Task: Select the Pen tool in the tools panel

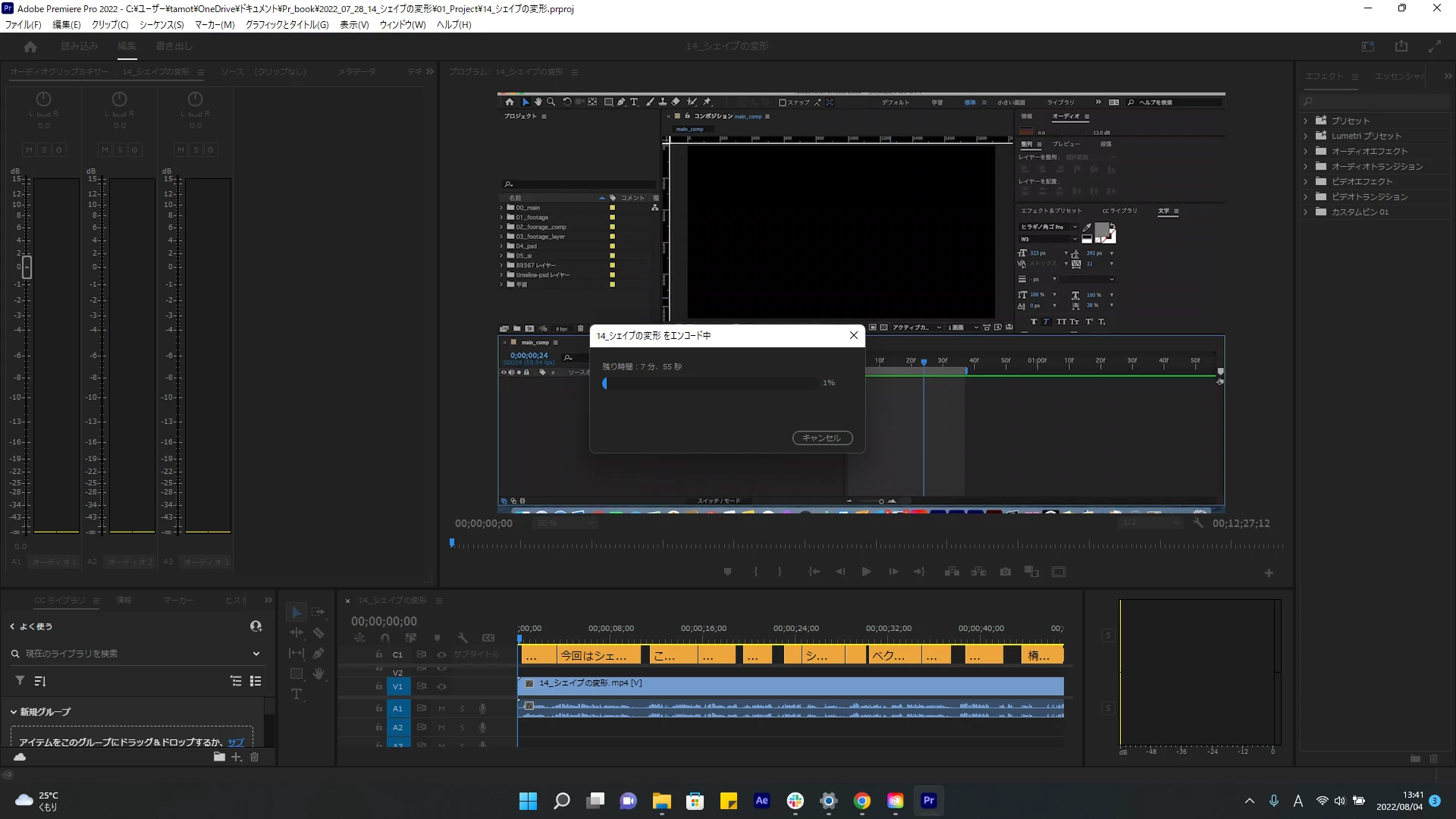Action: pyautogui.click(x=318, y=653)
